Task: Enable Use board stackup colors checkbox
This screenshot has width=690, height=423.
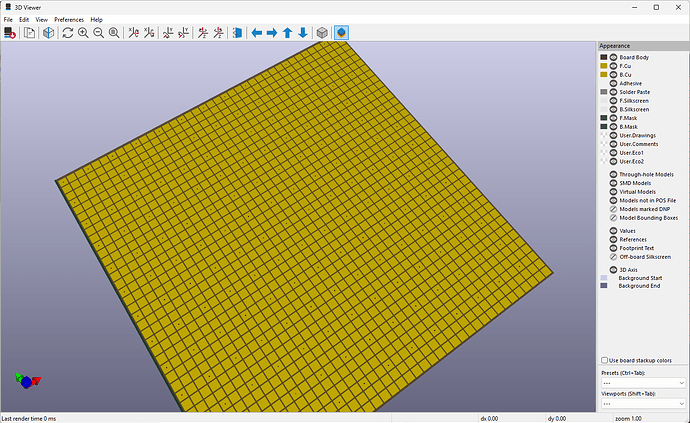Action: 605,360
